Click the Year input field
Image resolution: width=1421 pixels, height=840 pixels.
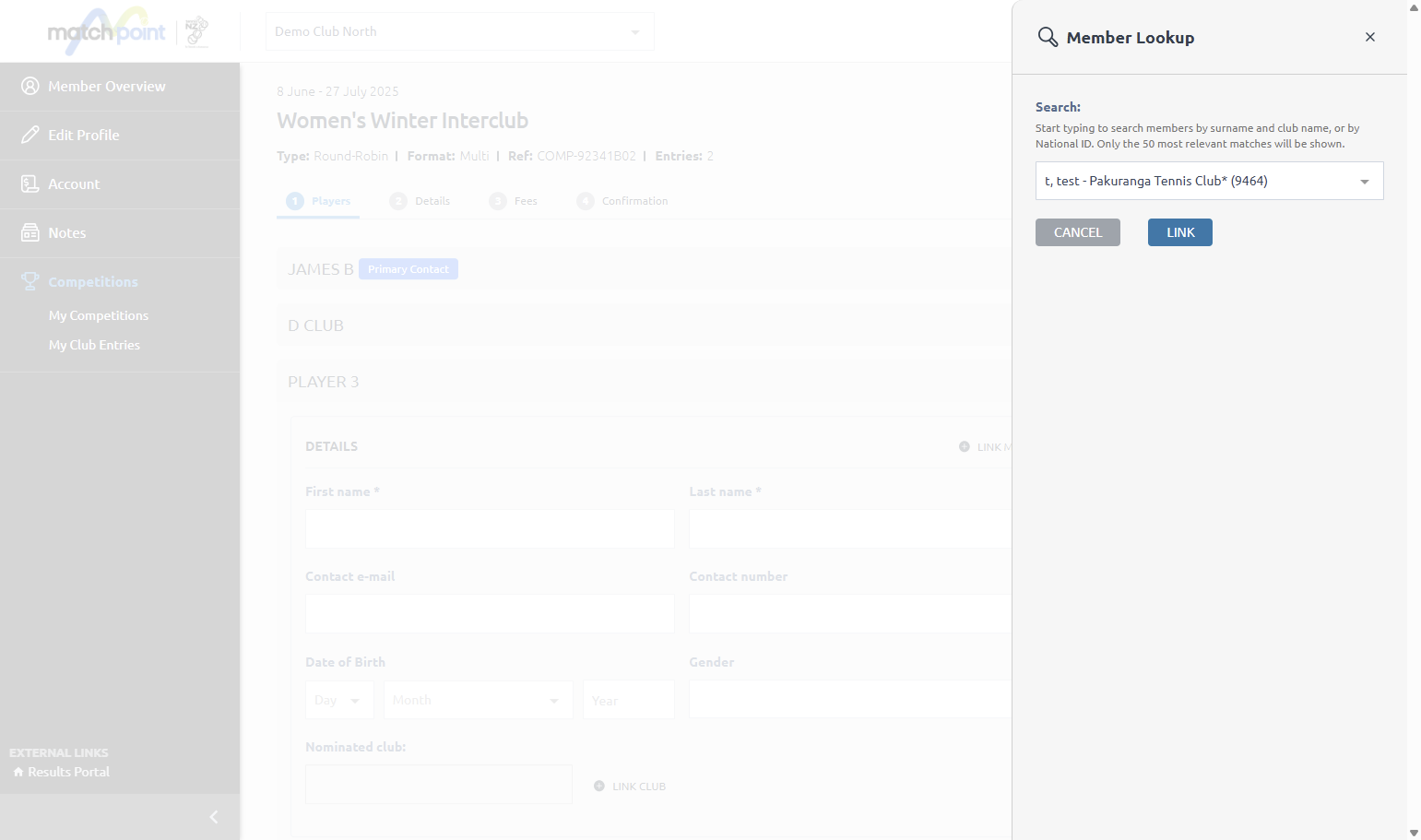[x=629, y=700]
